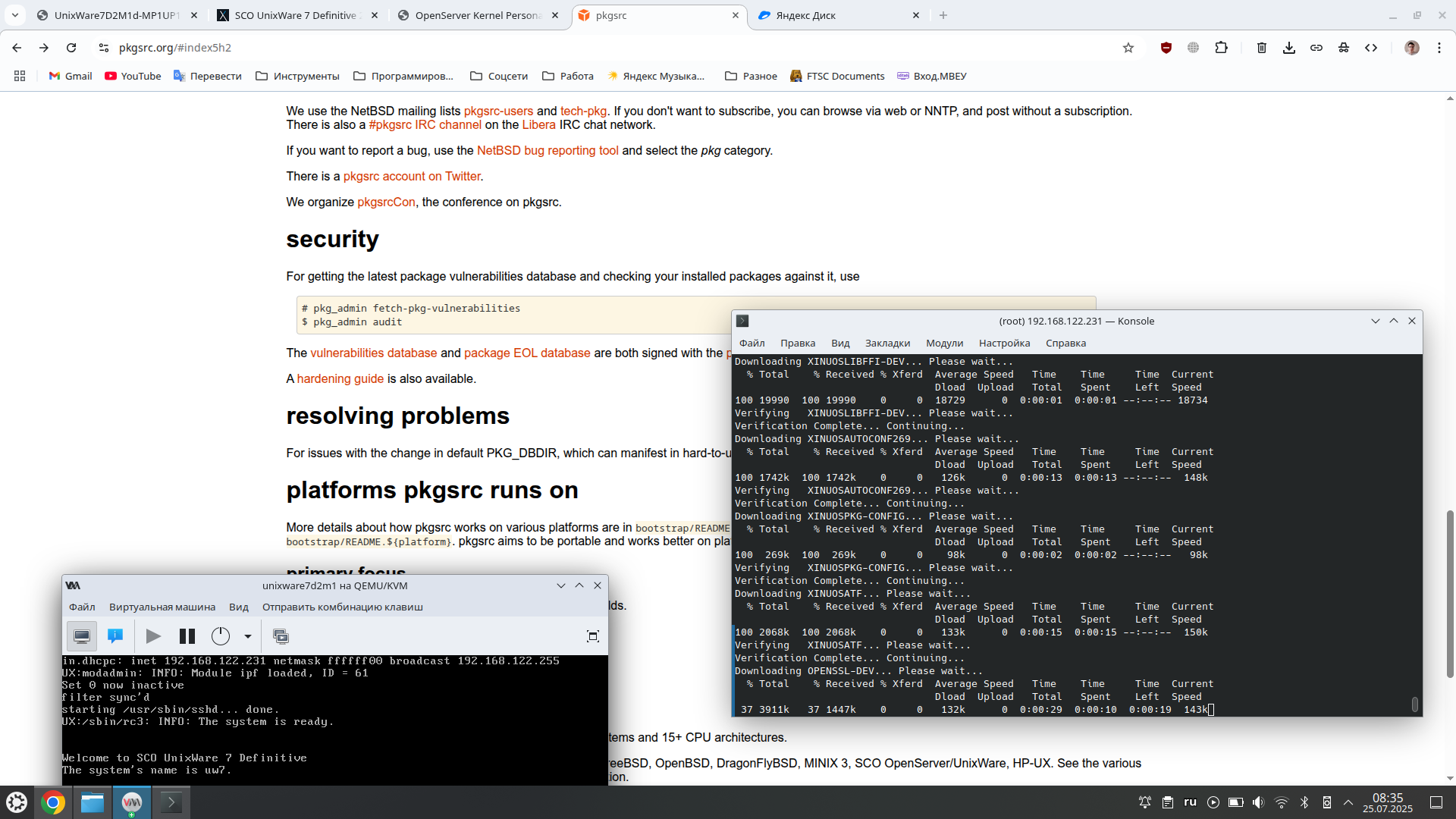
Task: Open the KDE application launcher
Action: (x=17, y=802)
